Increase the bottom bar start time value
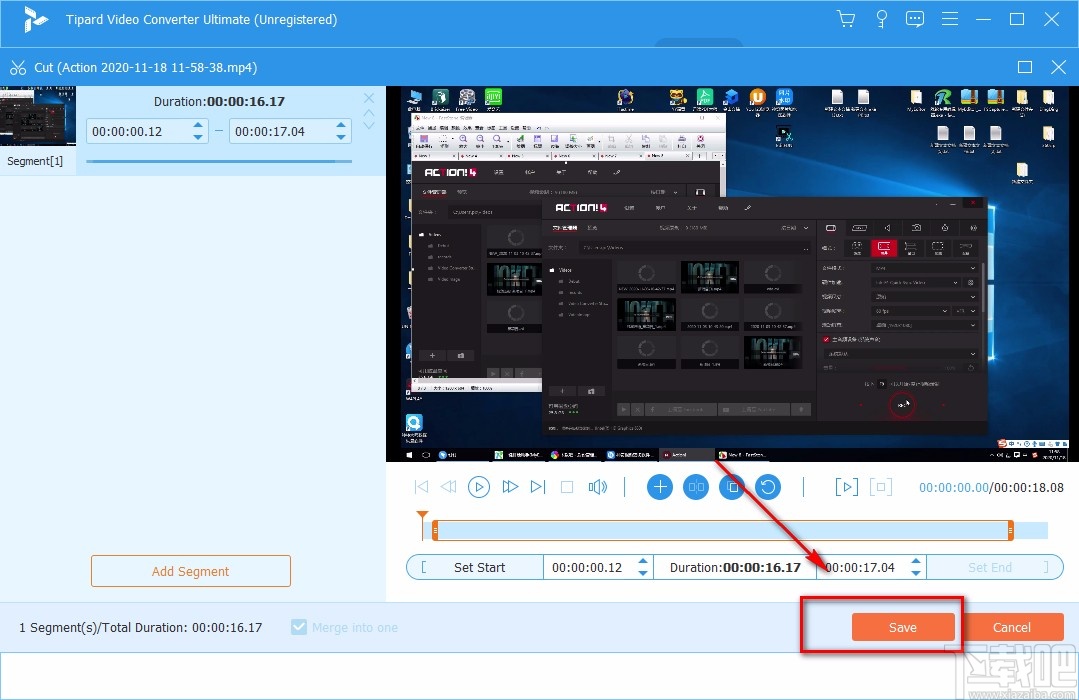Screen dimensions: 1079x700 [x=643, y=562]
